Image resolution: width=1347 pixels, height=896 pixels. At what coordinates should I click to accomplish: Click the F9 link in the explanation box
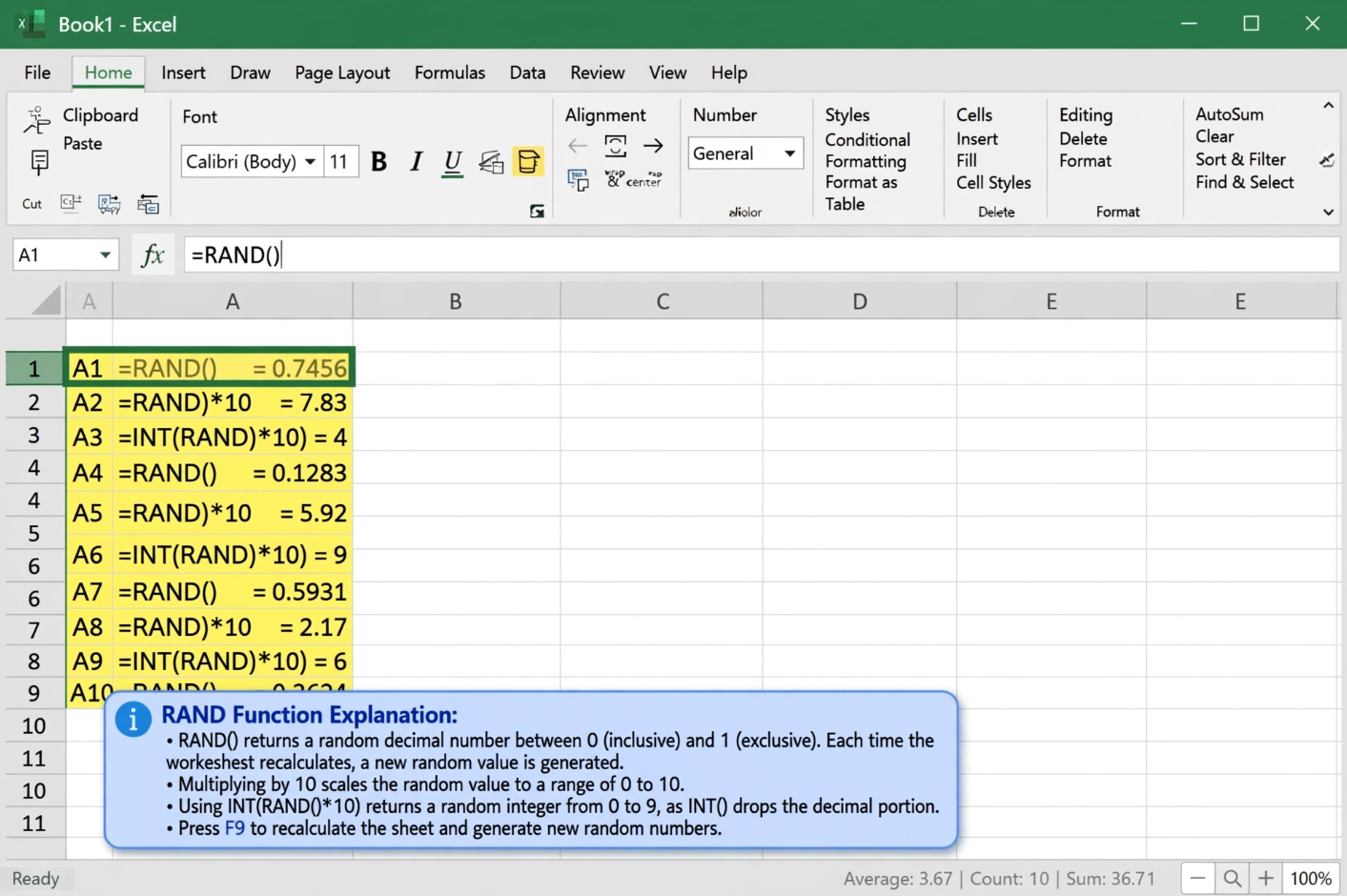click(235, 828)
